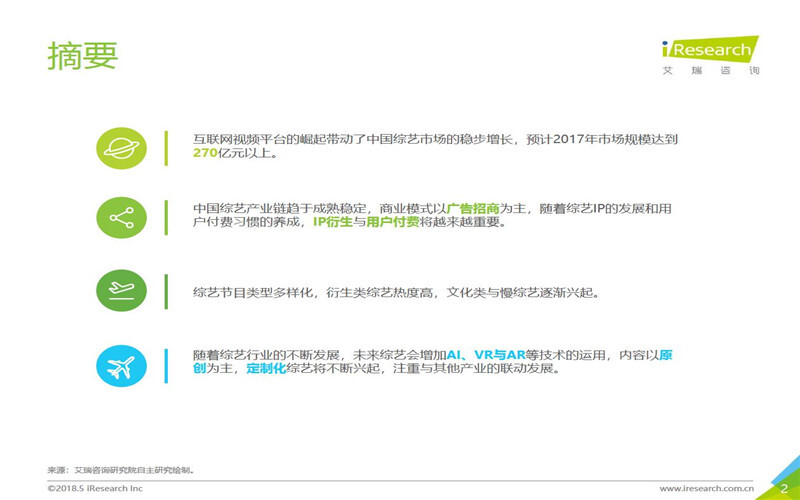Click the blue vertical bar beside the airplane icon
Screen dimensions: 800x500
166,363
